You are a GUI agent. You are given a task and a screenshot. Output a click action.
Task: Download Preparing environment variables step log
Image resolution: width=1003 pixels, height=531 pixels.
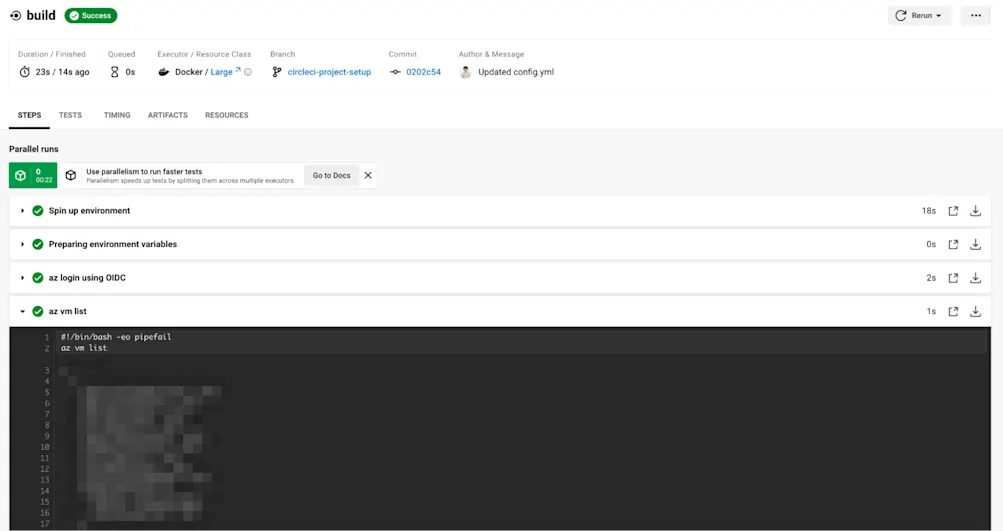tap(975, 244)
